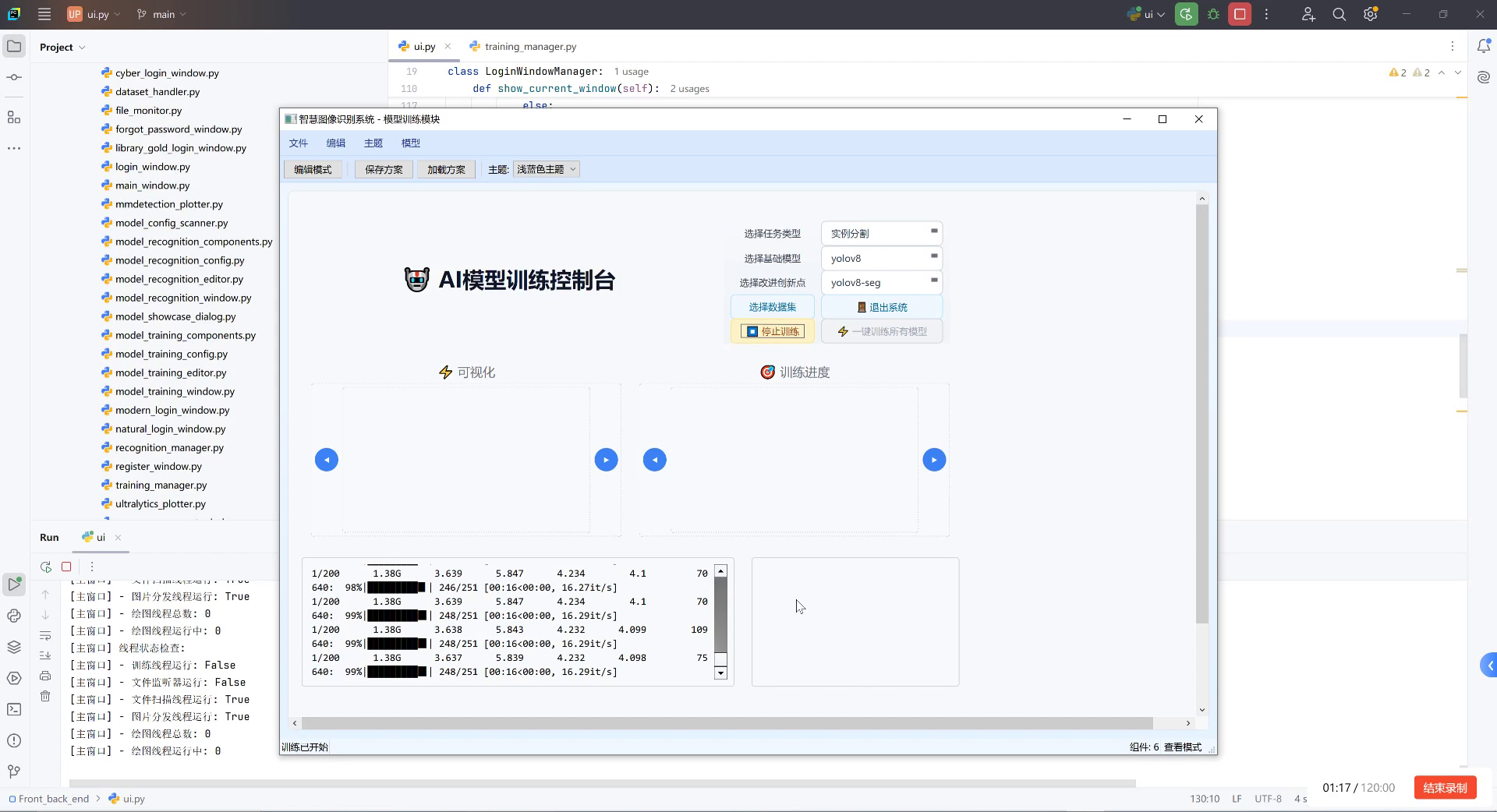Open the Services tool window icon
The image size is (1497, 812).
click(x=14, y=678)
